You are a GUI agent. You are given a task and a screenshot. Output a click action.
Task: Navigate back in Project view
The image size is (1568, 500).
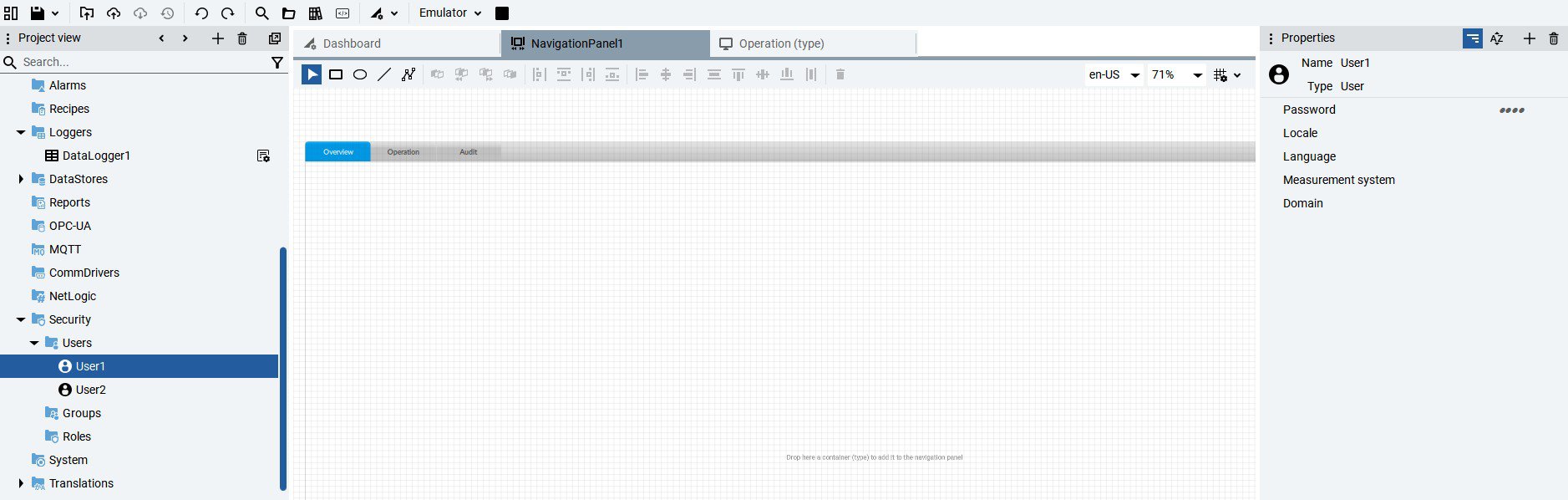pos(161,38)
